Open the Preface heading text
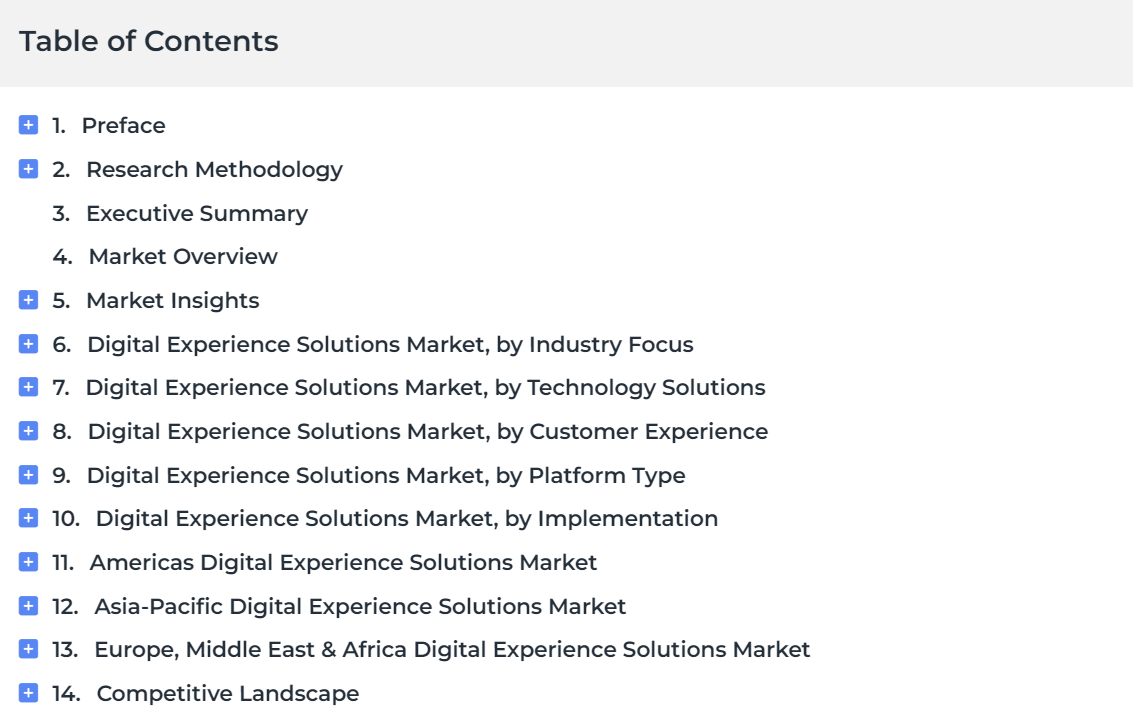This screenshot has width=1133, height=714. (124, 126)
